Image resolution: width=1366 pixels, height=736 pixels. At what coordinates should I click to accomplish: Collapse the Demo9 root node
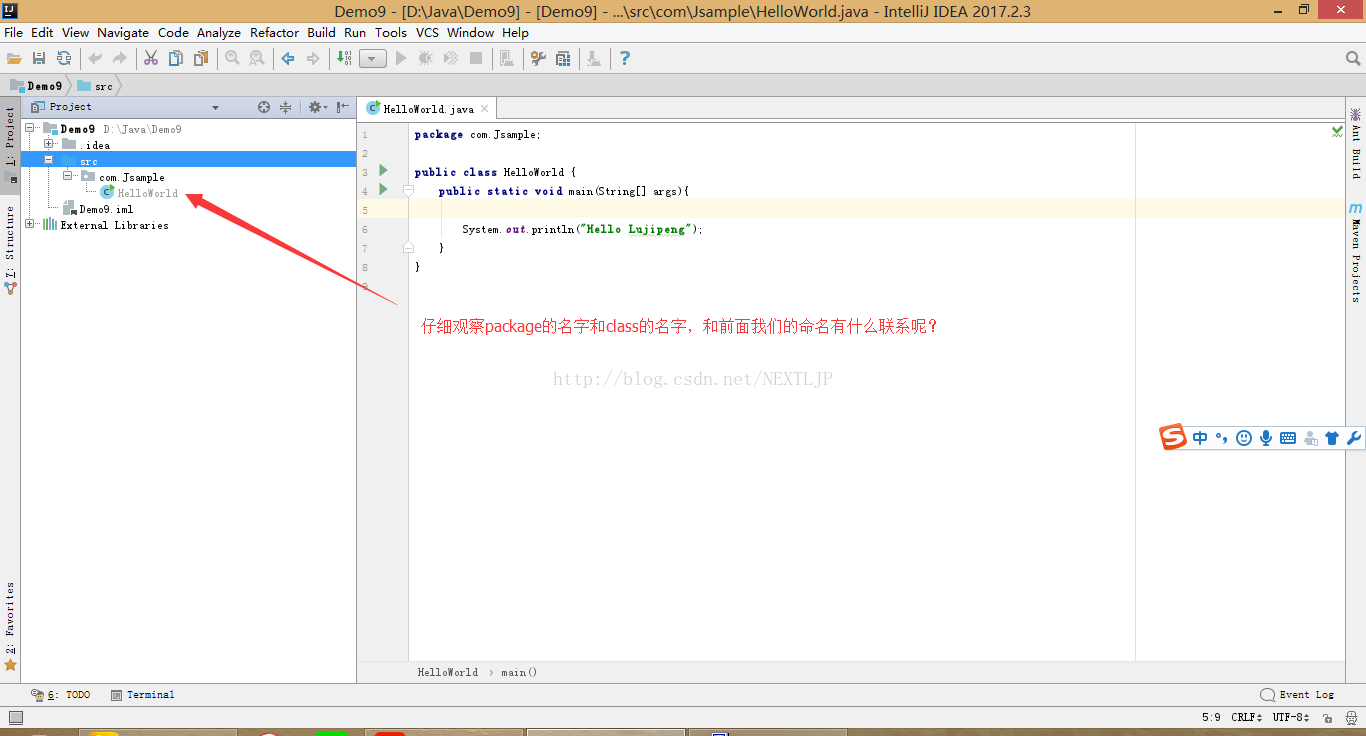pos(30,128)
